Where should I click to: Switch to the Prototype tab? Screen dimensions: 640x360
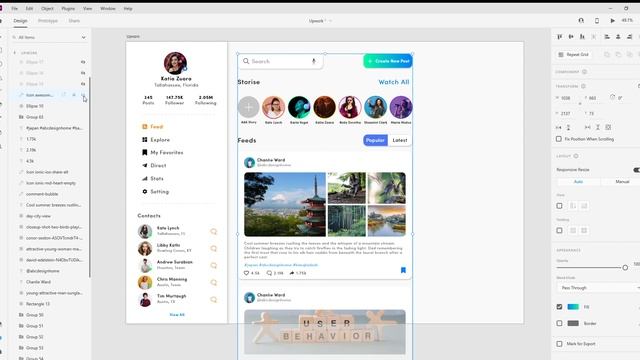coord(48,21)
